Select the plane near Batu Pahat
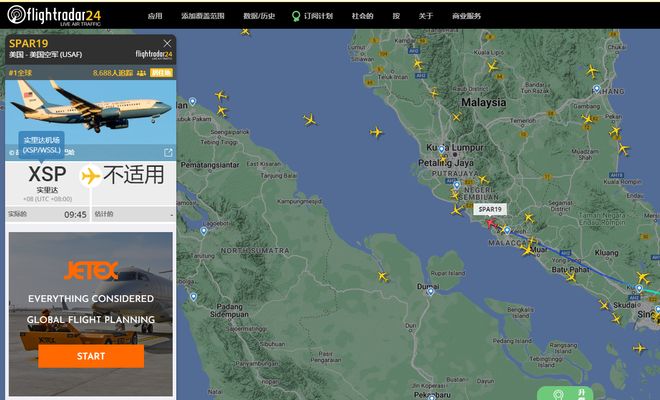The height and width of the screenshot is (400, 660). click(571, 277)
